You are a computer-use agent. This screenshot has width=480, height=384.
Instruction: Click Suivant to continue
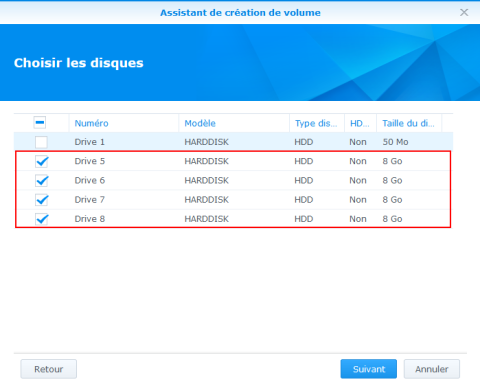point(369,369)
